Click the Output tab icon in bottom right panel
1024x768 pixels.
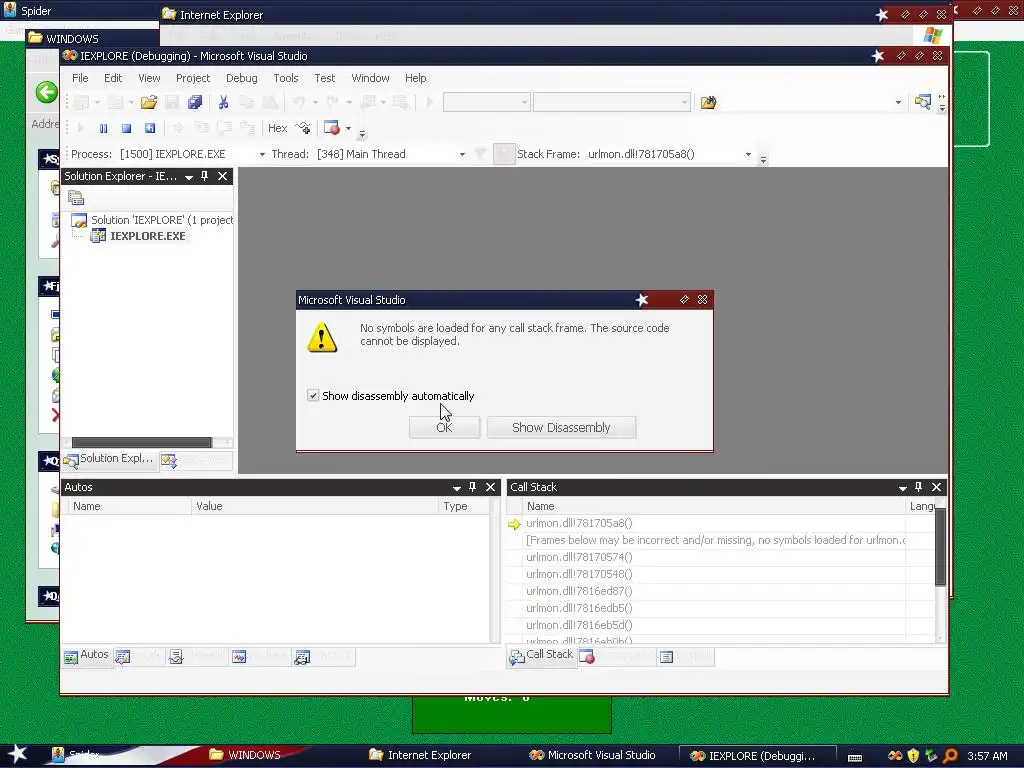666,657
